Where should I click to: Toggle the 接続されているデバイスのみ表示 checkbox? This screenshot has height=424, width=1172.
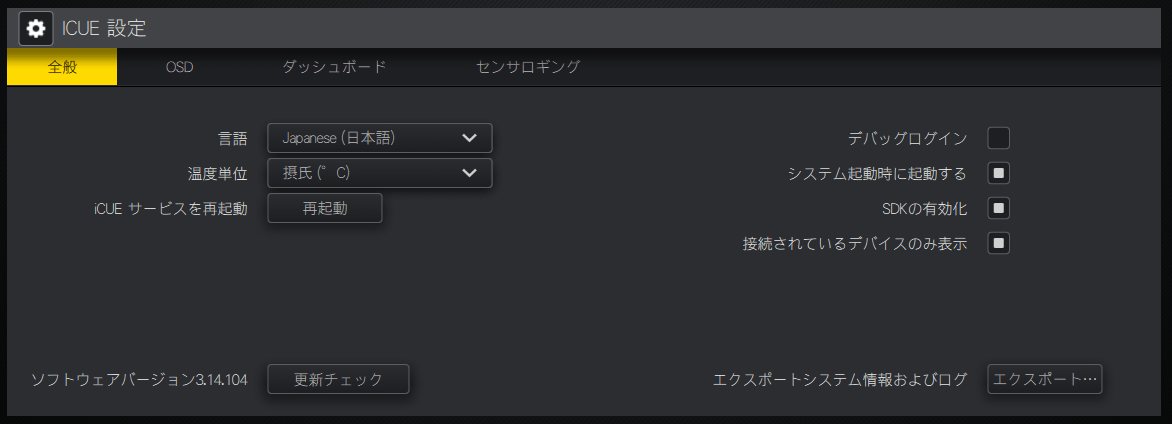coord(998,243)
